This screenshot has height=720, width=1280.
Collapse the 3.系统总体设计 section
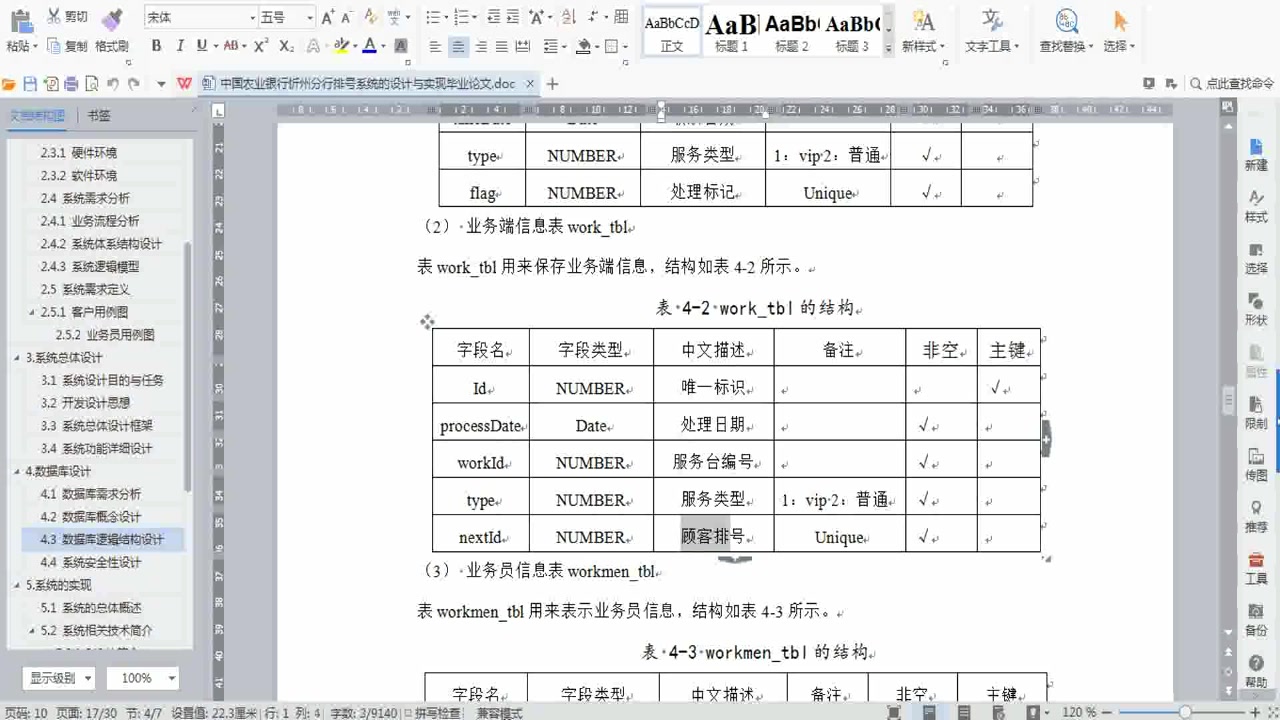pyautogui.click(x=16, y=357)
